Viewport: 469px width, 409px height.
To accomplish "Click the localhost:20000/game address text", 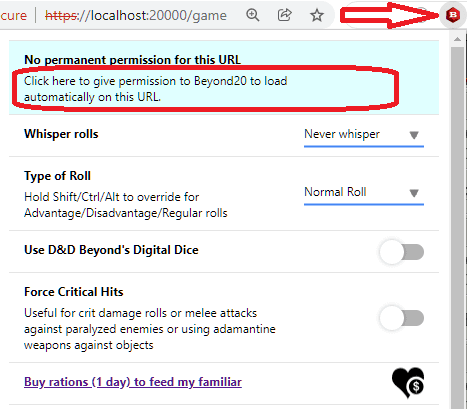I will click(x=136, y=15).
